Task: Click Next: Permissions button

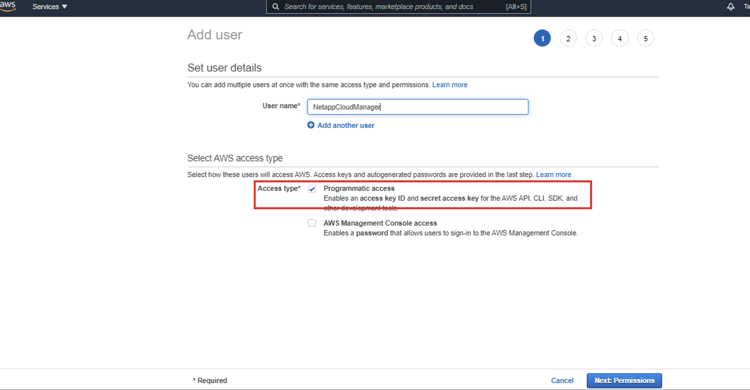Action: [x=624, y=380]
